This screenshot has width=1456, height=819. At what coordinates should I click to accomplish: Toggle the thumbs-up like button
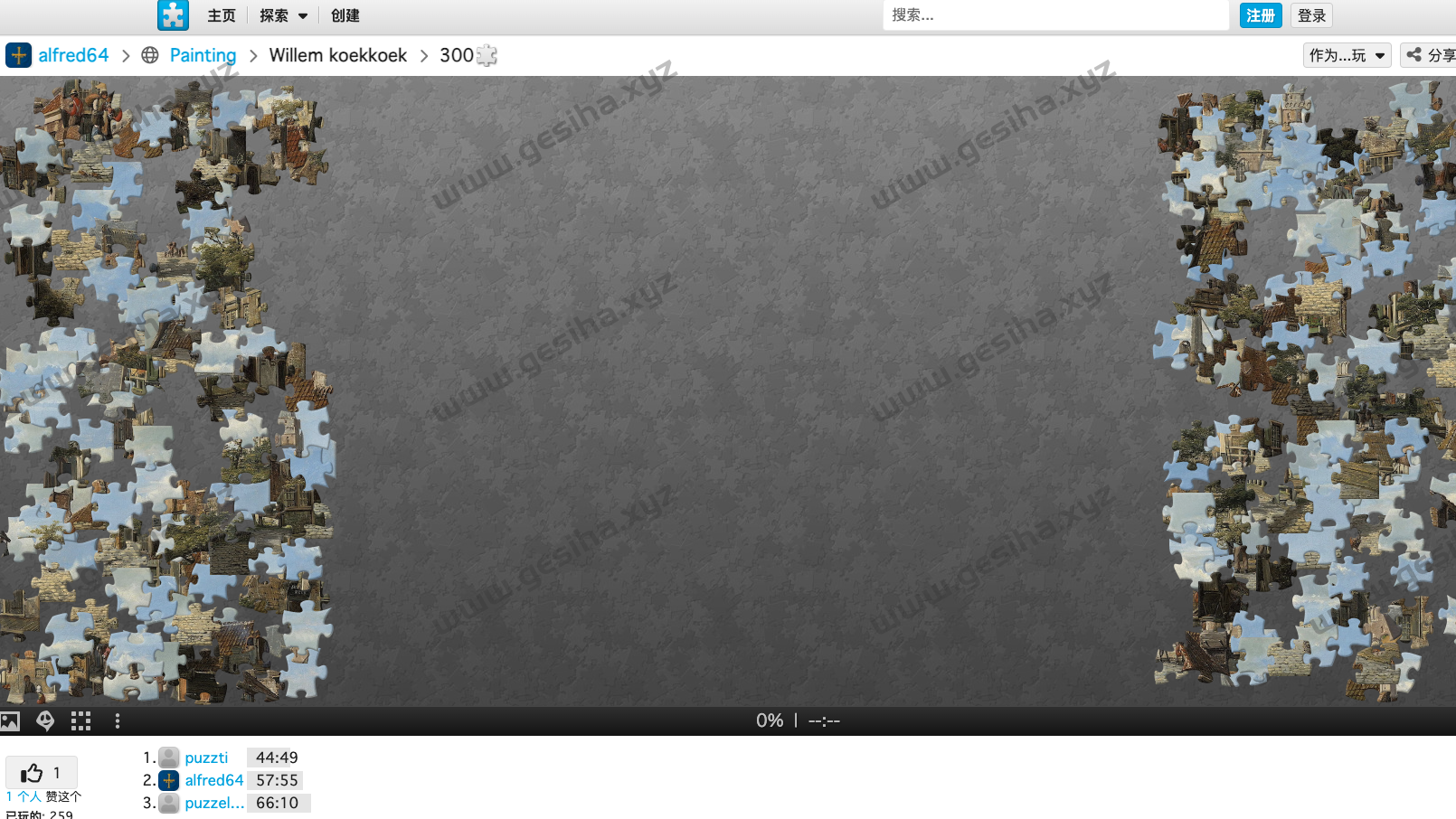click(41, 773)
